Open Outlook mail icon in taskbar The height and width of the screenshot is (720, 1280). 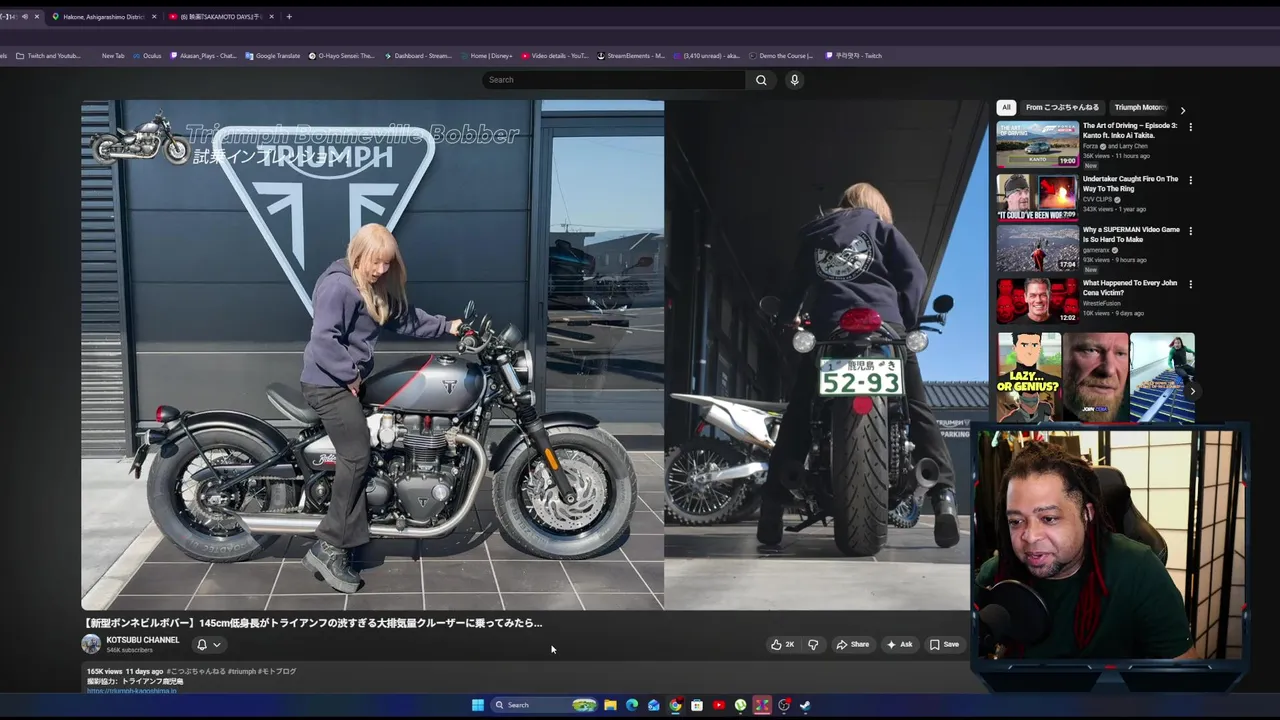tap(654, 705)
